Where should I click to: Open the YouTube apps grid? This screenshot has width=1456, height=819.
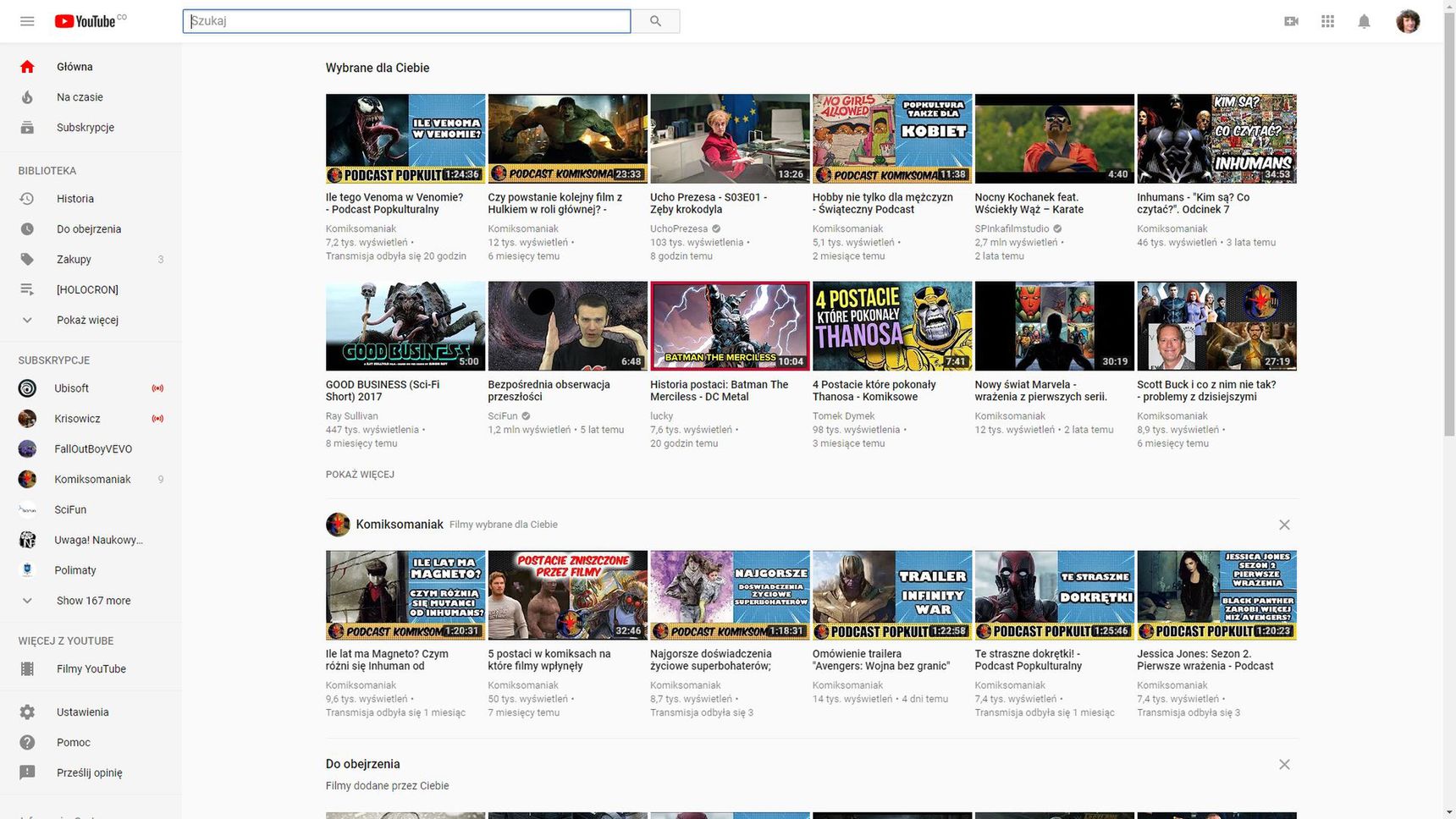[x=1327, y=21]
